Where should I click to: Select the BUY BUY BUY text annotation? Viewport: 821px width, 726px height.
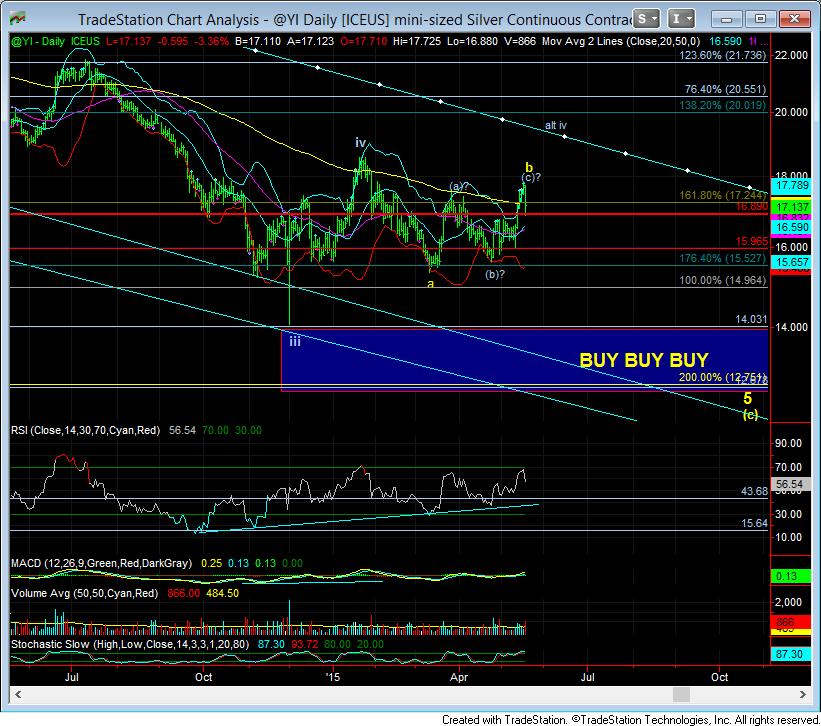[643, 360]
